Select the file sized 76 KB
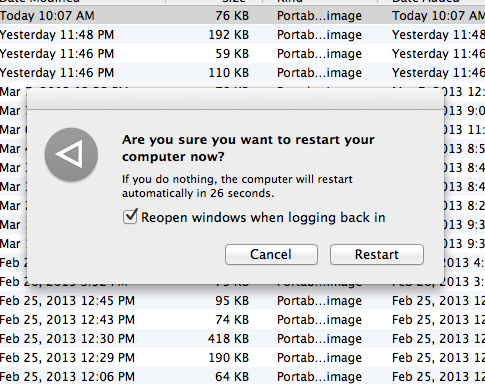The image size is (485, 384). (242, 15)
